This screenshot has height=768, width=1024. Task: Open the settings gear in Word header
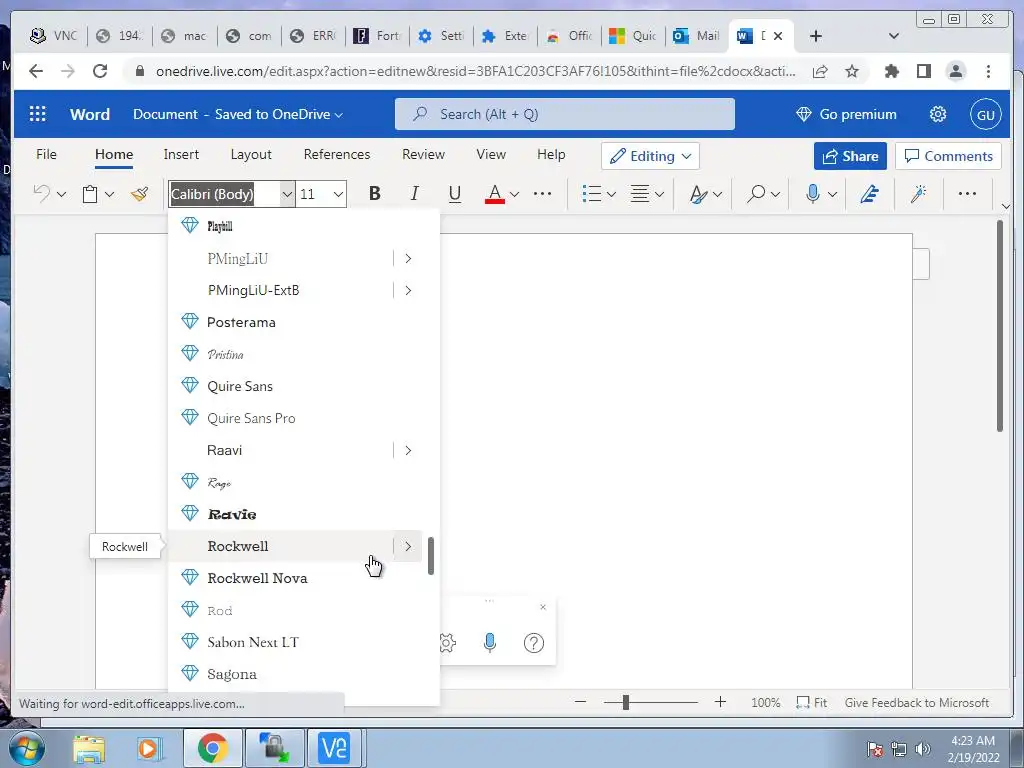[938, 114]
